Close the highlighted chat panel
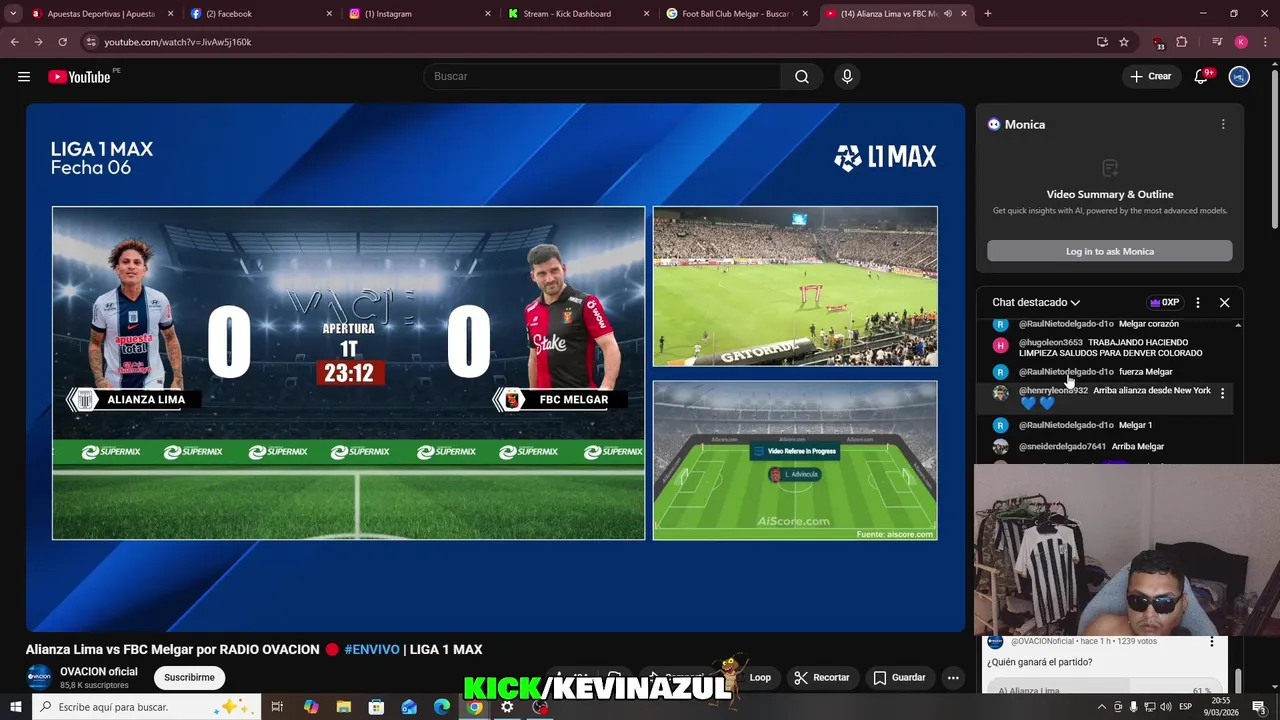The width and height of the screenshot is (1280, 720). [1224, 302]
